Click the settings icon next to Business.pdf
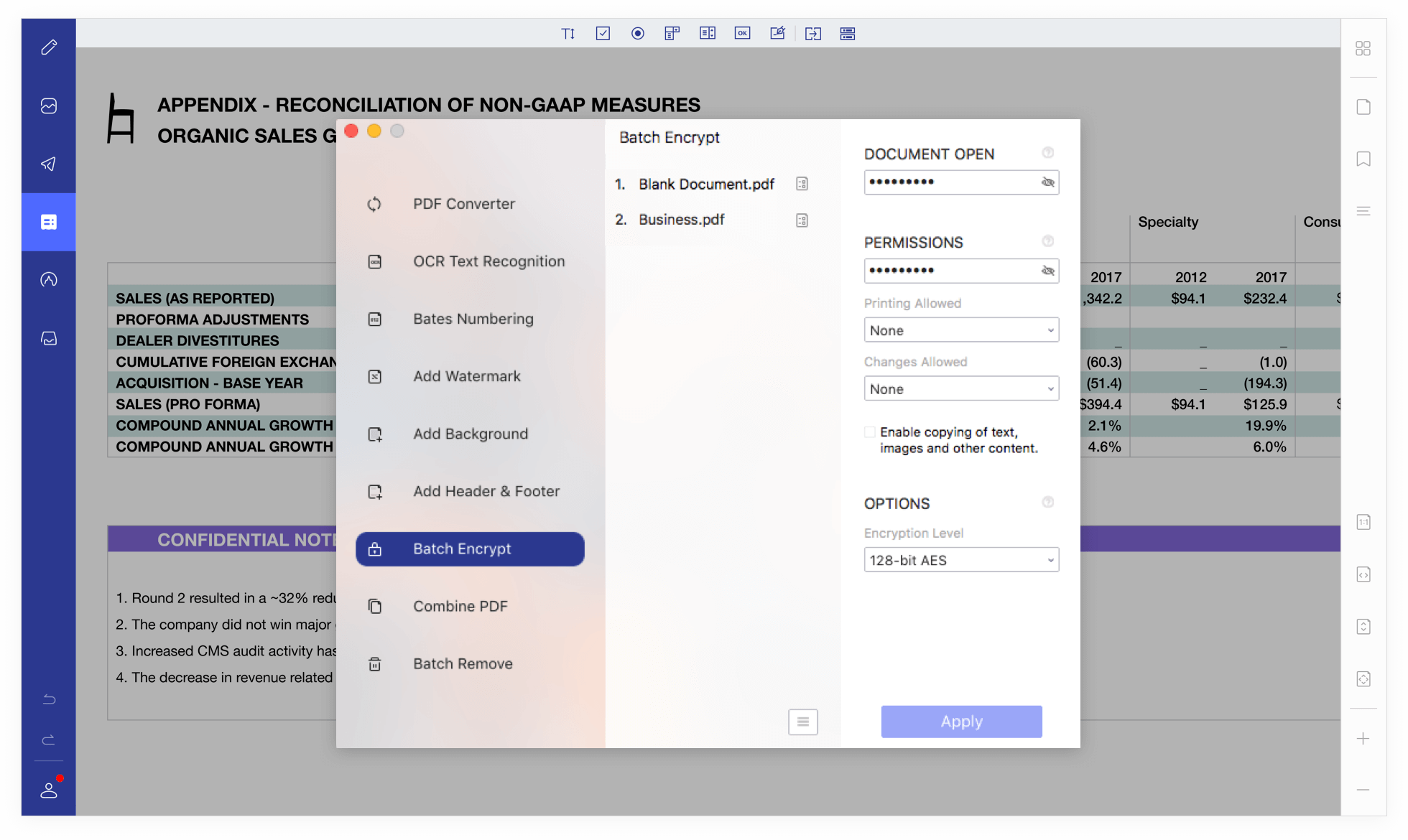The image size is (1408, 840). (x=802, y=220)
